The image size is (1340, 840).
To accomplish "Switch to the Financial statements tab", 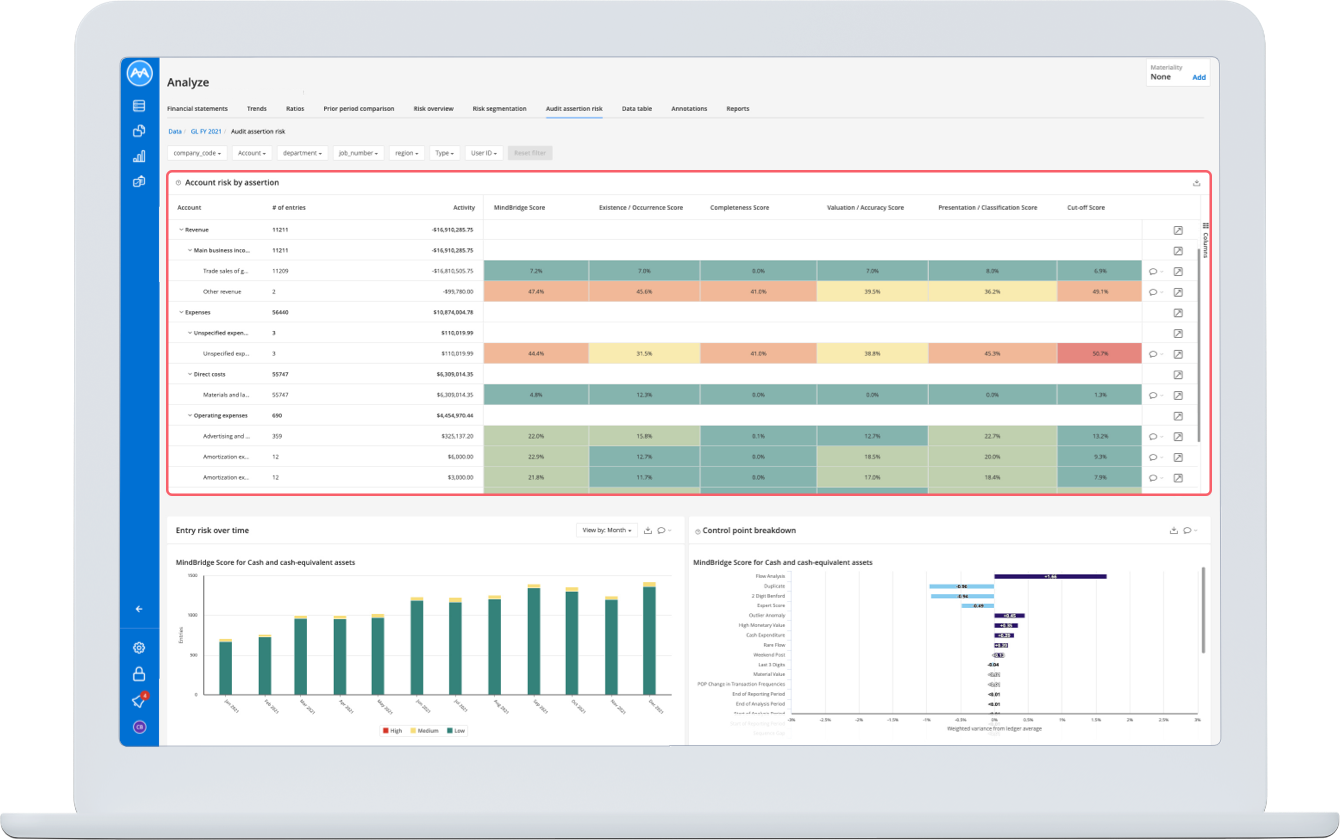I will [x=197, y=108].
